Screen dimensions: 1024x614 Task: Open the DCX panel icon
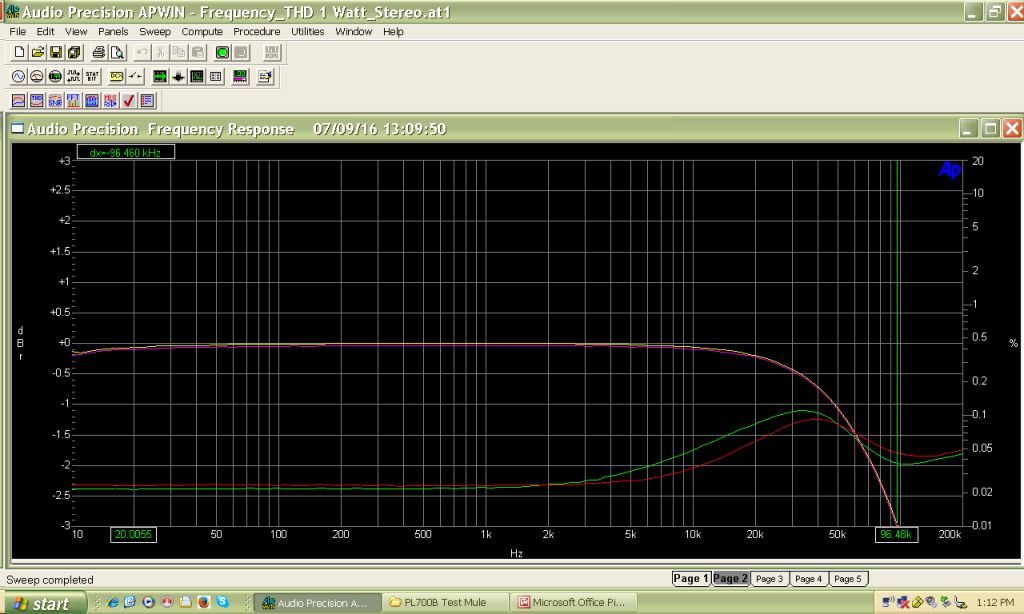116,76
